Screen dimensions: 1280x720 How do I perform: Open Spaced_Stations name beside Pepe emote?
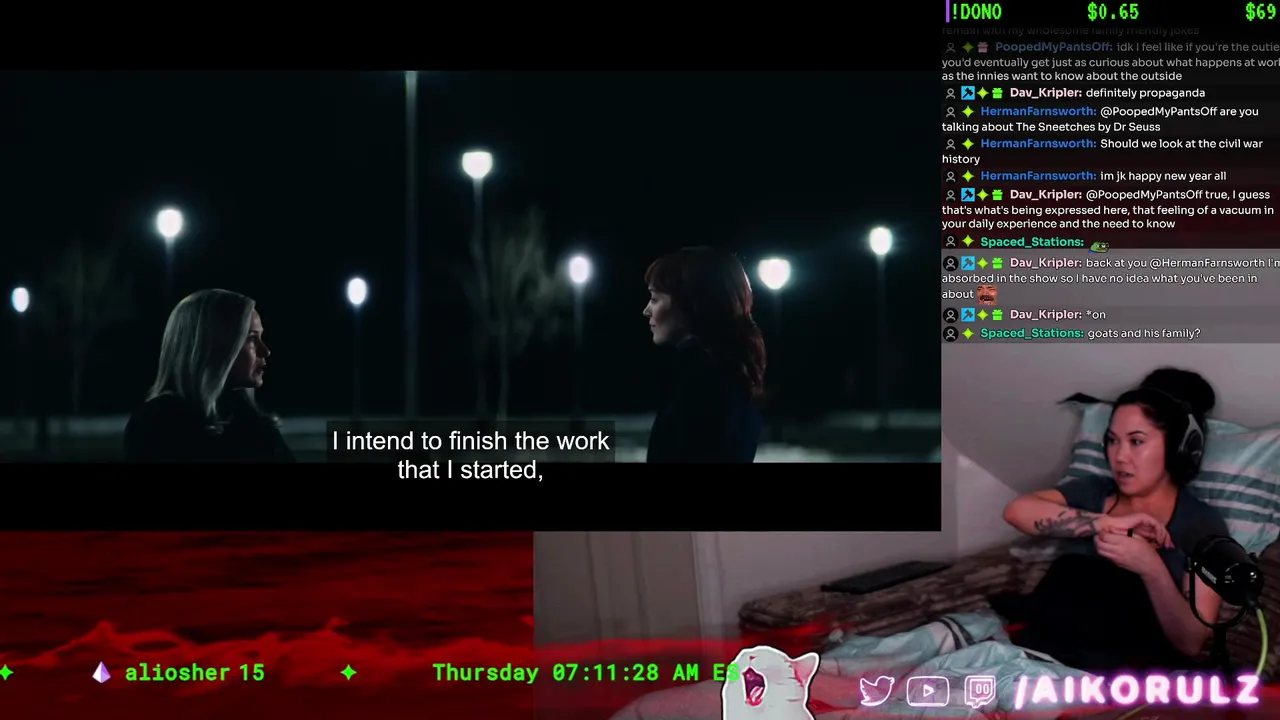[x=1032, y=242]
